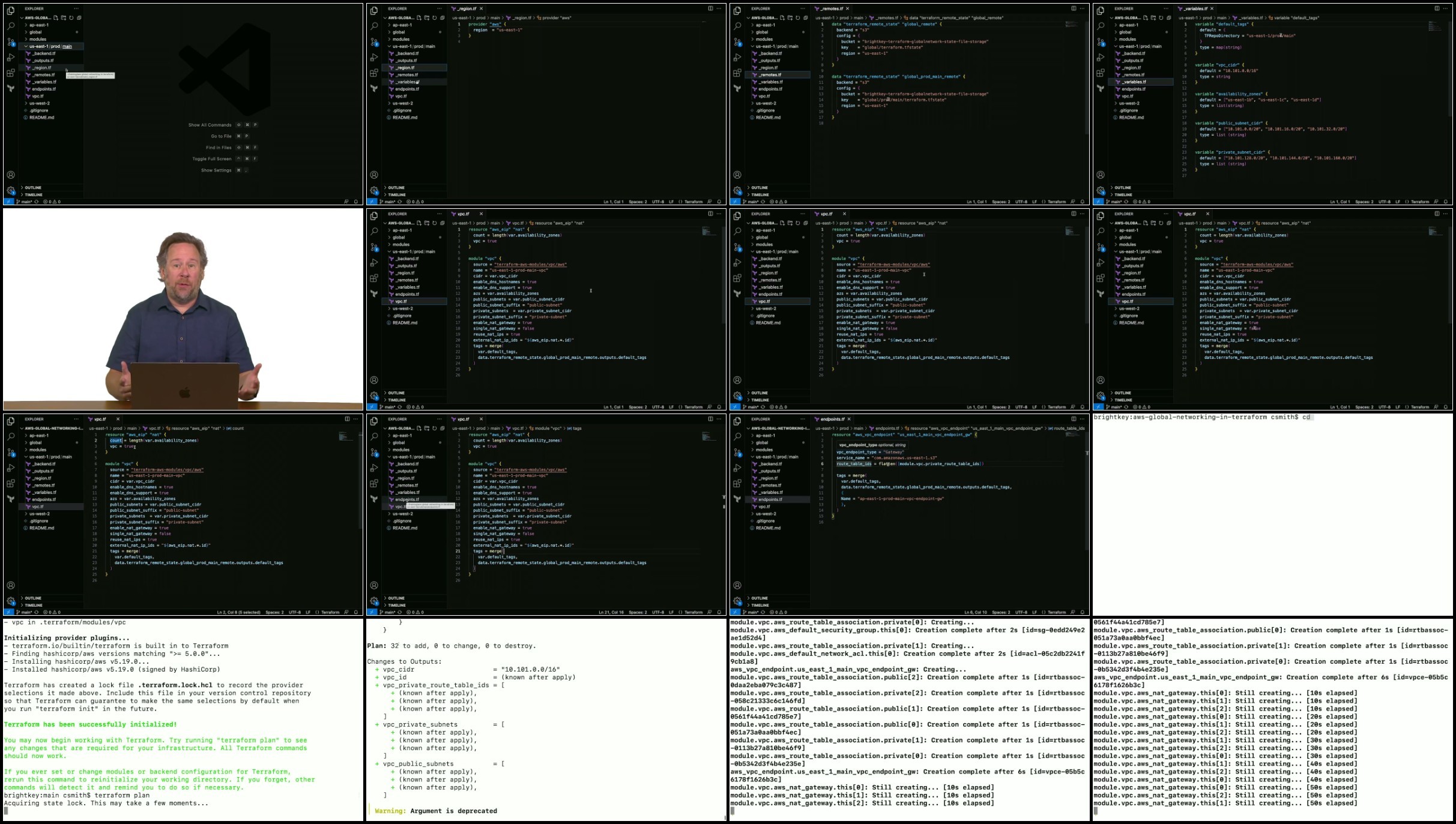Click Accounts icon in the welcome frame
The width and height of the screenshot is (1456, 824).
11,175
